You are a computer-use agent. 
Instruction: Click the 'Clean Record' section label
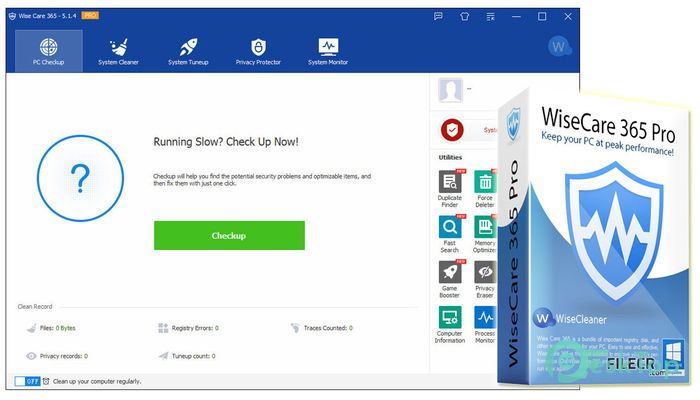tap(35, 307)
